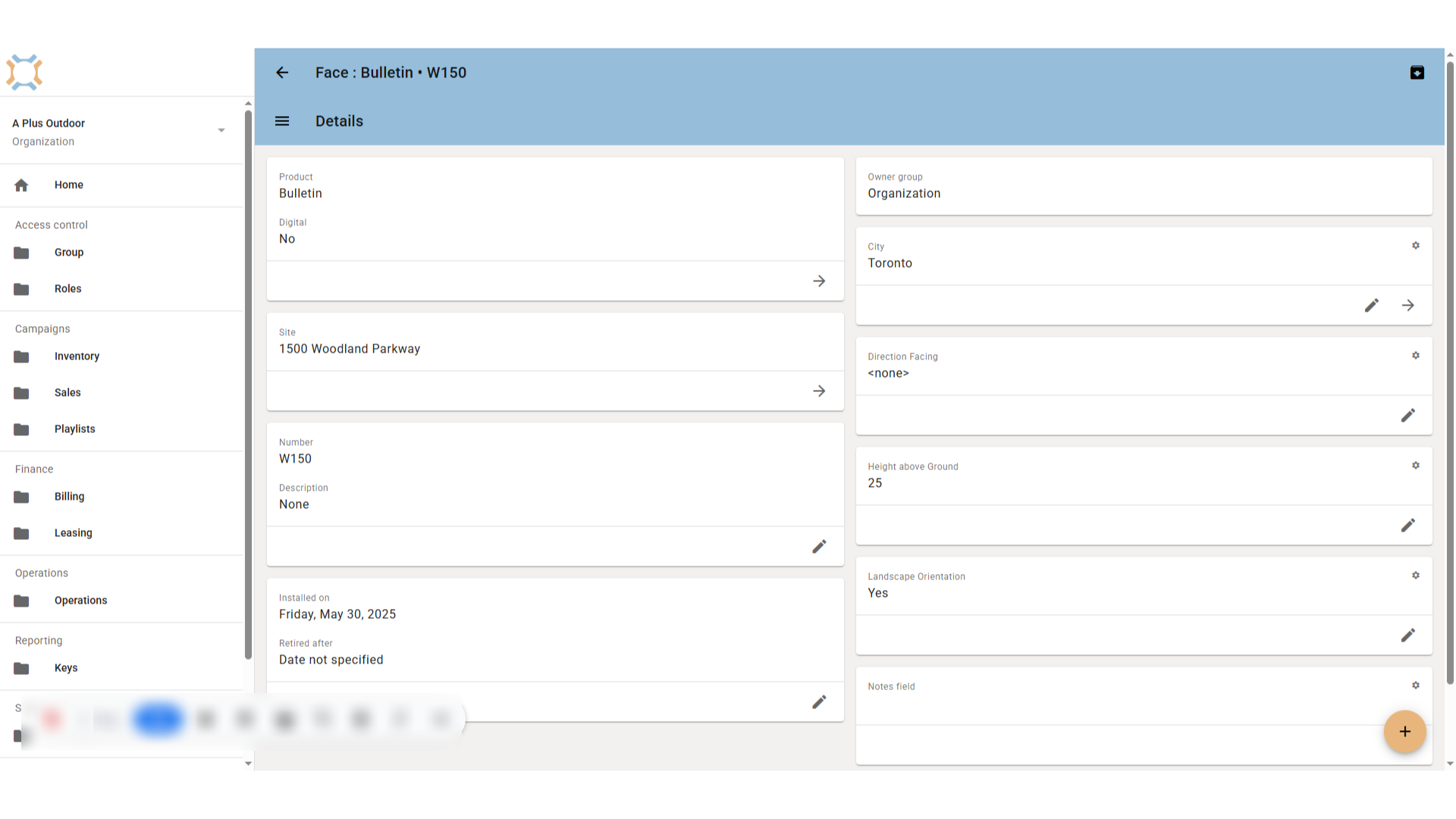1456x819 pixels.
Task: Go to Product Bulletin via arrow
Action: click(x=819, y=281)
